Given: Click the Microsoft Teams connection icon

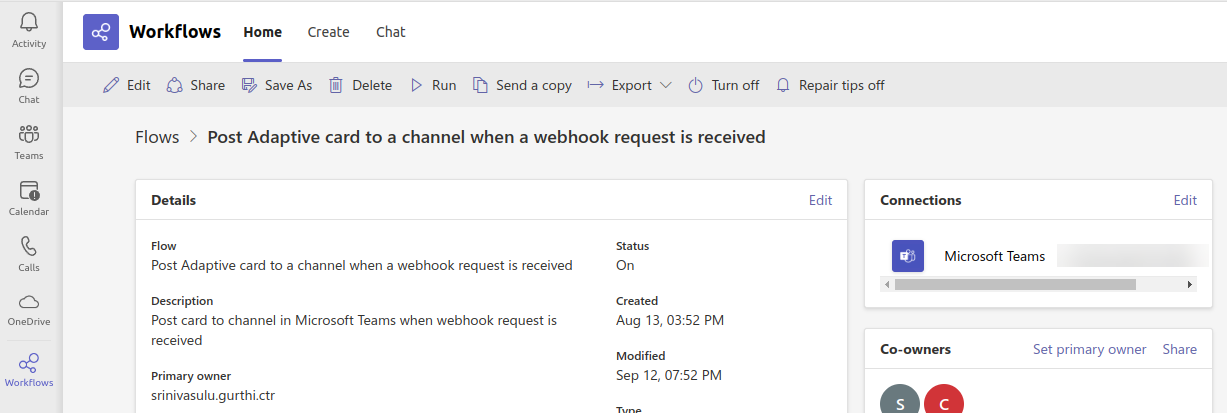Looking at the screenshot, I should point(908,256).
